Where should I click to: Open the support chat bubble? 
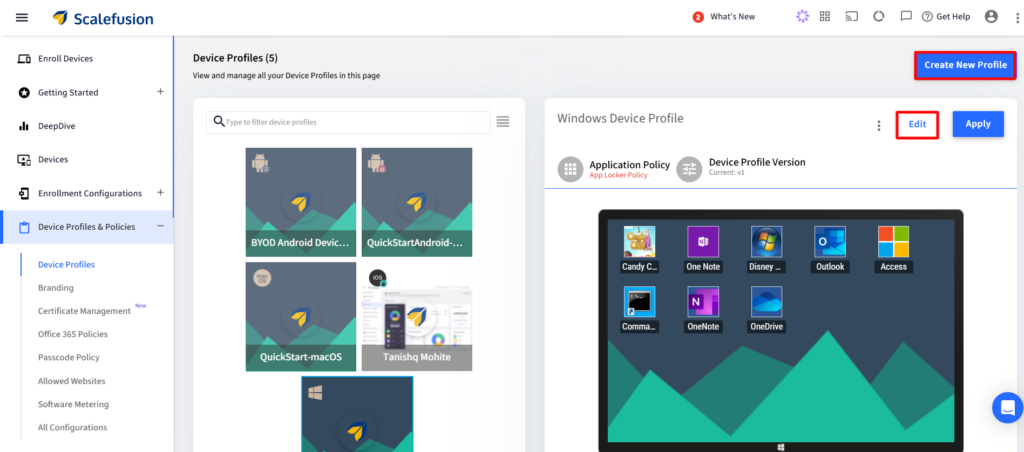pos(1007,408)
